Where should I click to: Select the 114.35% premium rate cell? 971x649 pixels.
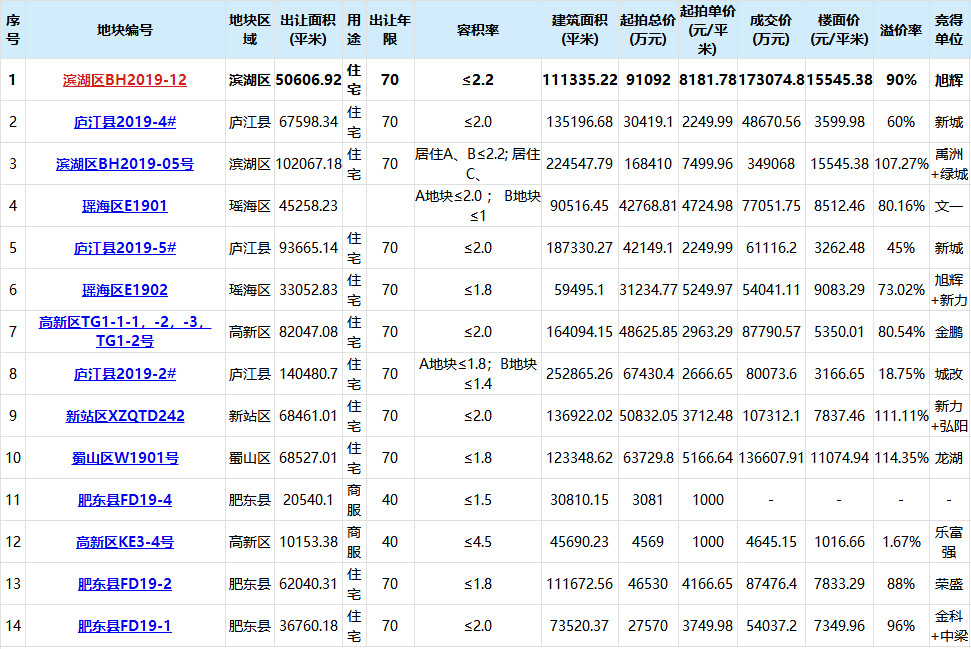[901, 458]
